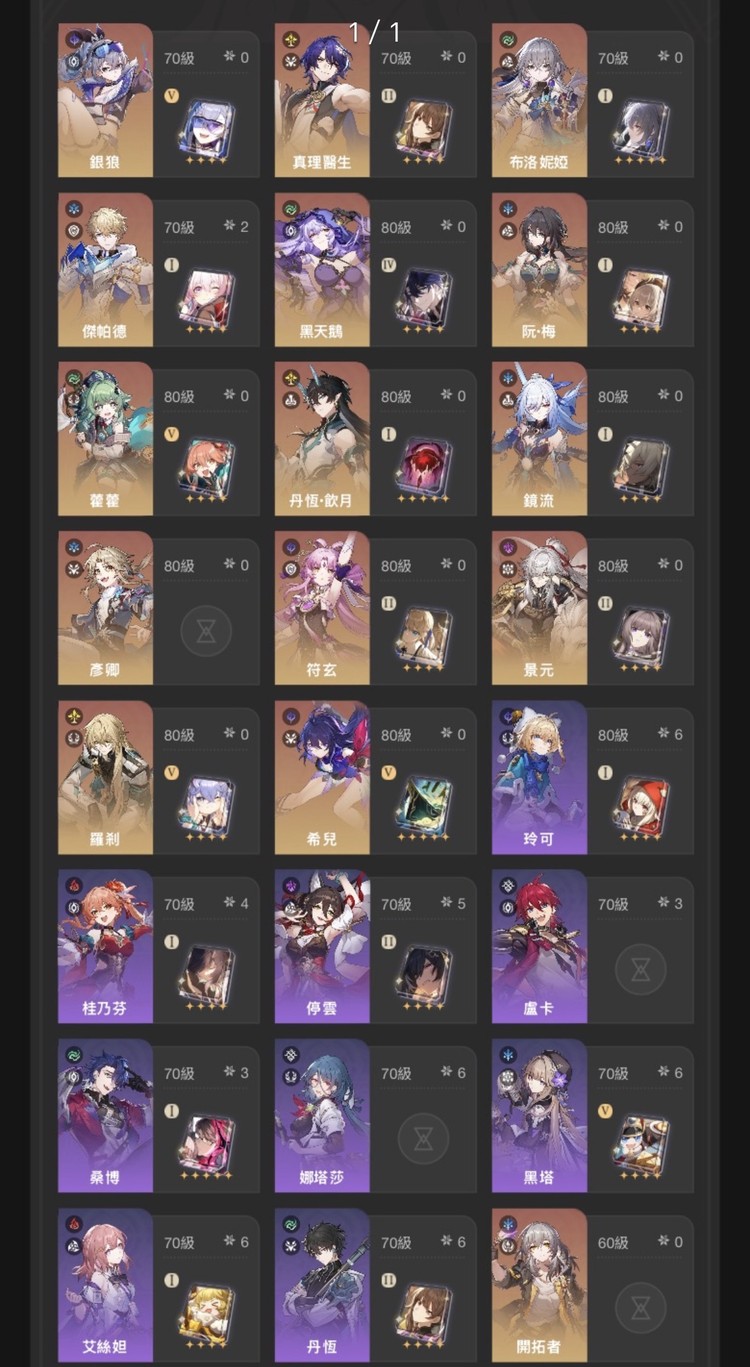Open 希兒's equipped light cone icon
The width and height of the screenshot is (750, 1367).
coord(423,805)
